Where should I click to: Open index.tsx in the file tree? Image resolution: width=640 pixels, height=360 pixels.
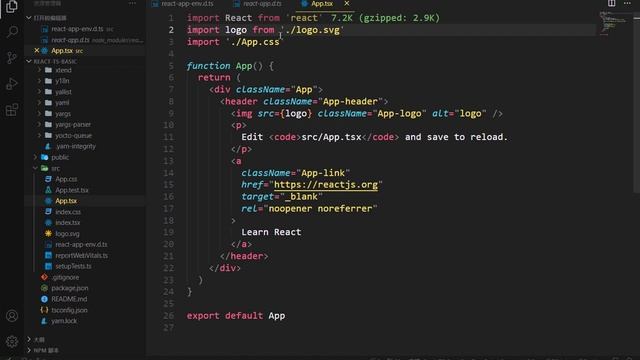point(68,222)
